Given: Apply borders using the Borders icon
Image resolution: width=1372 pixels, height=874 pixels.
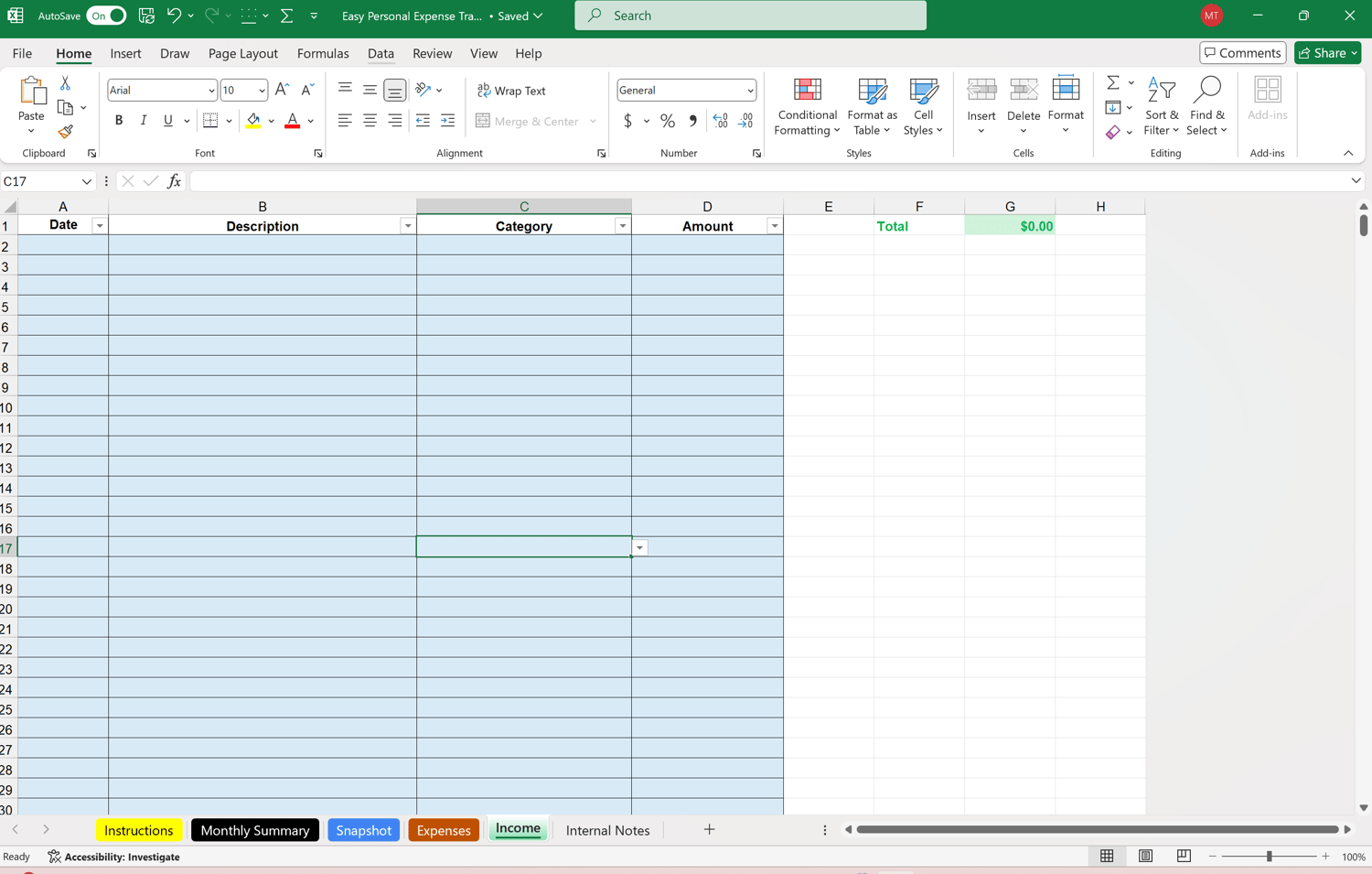Looking at the screenshot, I should (210, 121).
